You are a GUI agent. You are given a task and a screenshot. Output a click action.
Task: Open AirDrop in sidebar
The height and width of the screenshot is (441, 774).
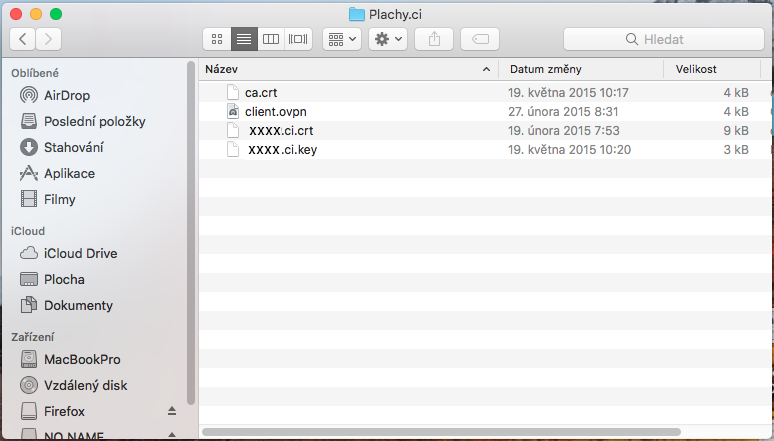(x=67, y=95)
